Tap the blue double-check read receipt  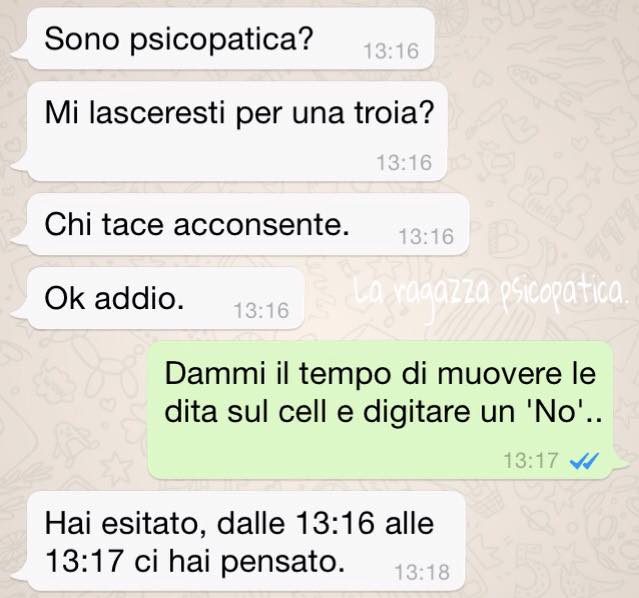pyautogui.click(x=584, y=461)
